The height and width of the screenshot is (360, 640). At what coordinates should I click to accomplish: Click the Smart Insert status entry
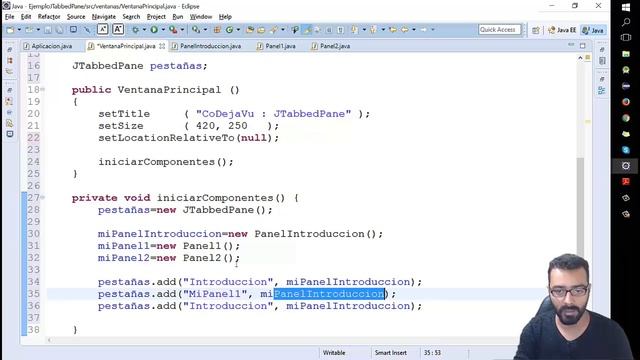pos(391,353)
